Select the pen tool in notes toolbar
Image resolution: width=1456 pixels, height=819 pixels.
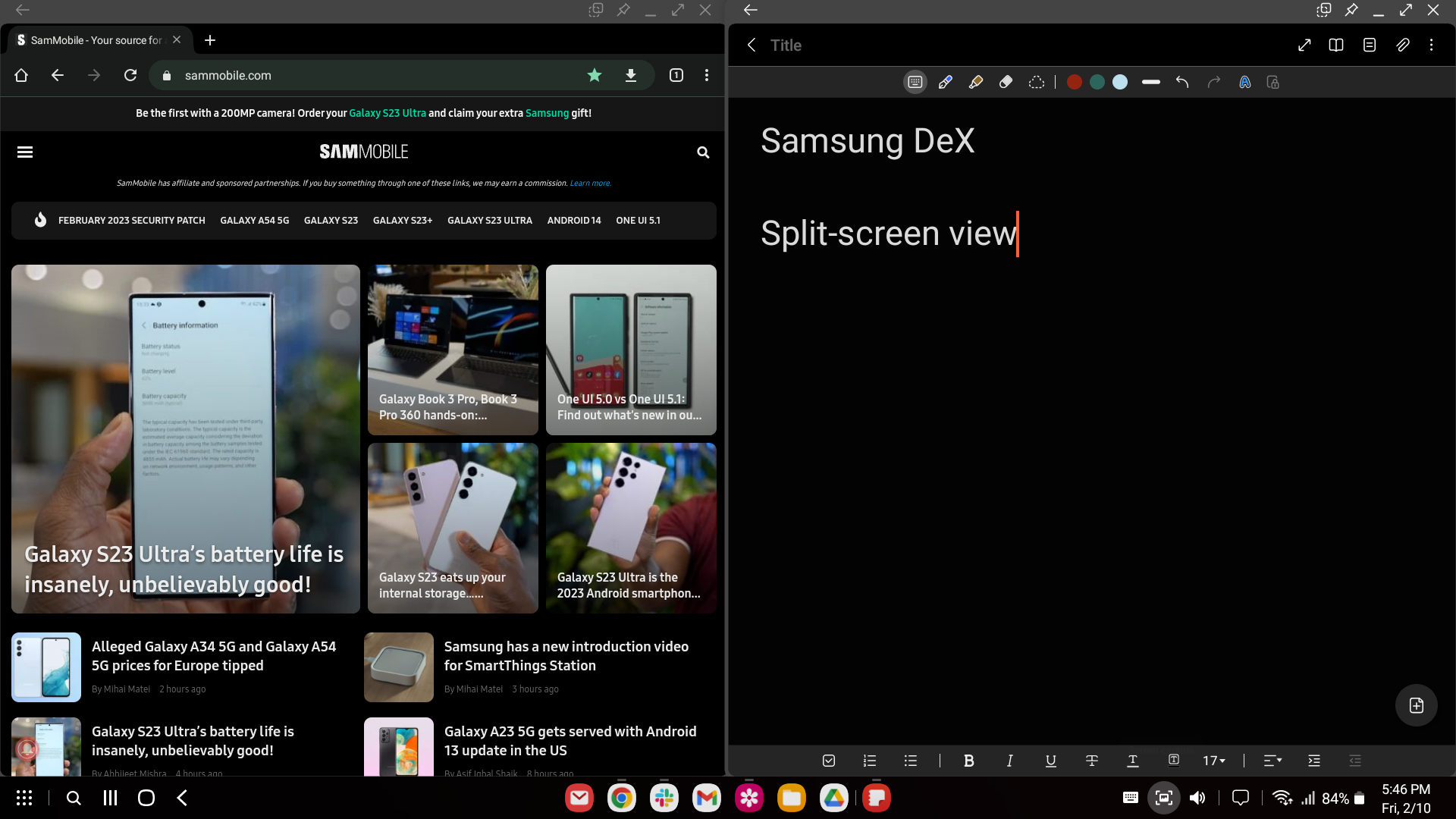(945, 83)
